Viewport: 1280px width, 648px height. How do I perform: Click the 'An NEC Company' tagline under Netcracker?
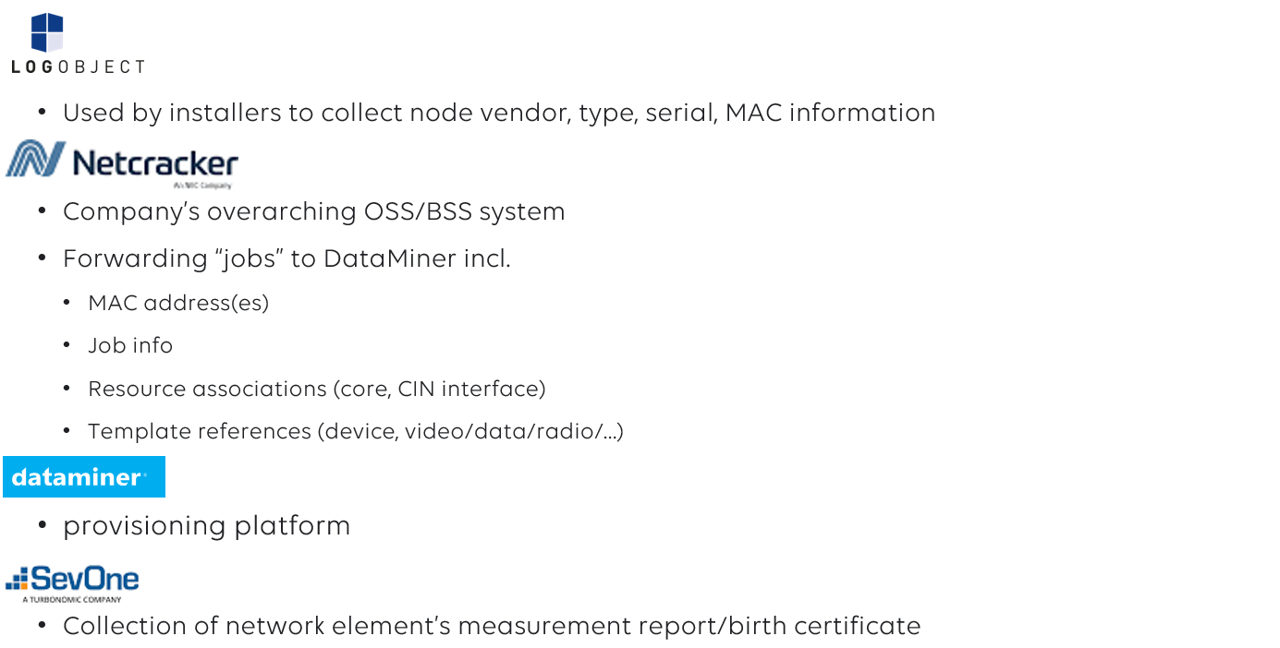click(x=202, y=185)
